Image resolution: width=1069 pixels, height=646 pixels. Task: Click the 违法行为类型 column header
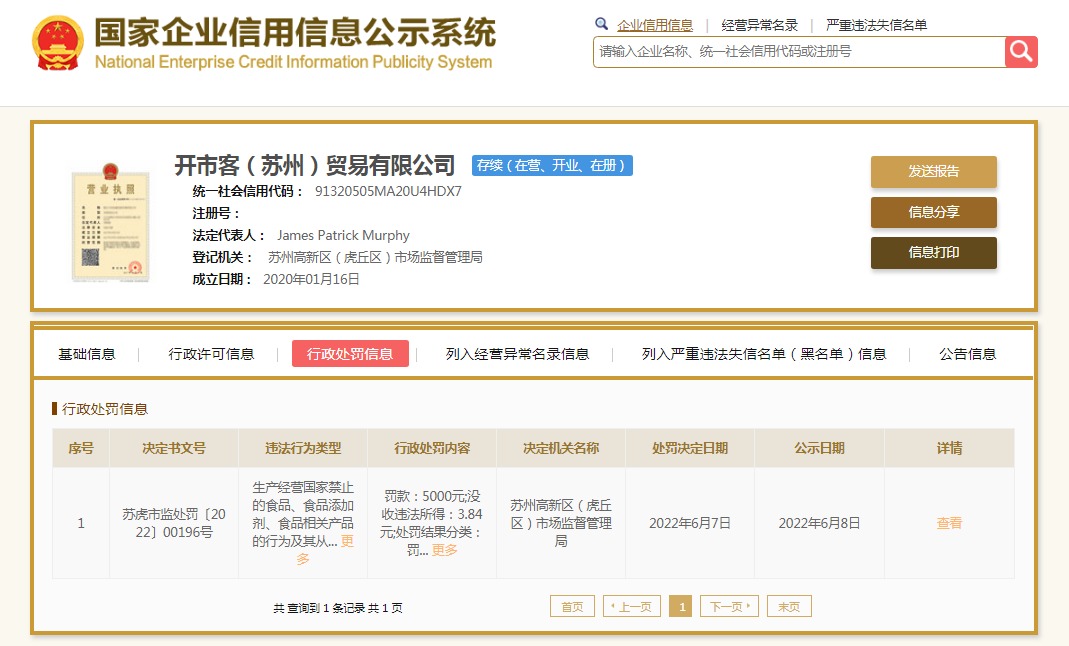click(x=303, y=448)
